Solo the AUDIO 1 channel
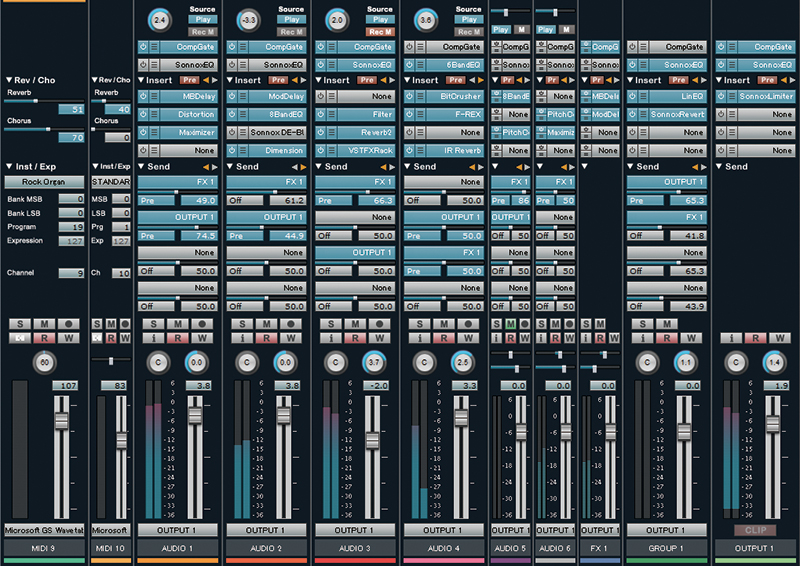This screenshot has height=566, width=800. (x=154, y=324)
